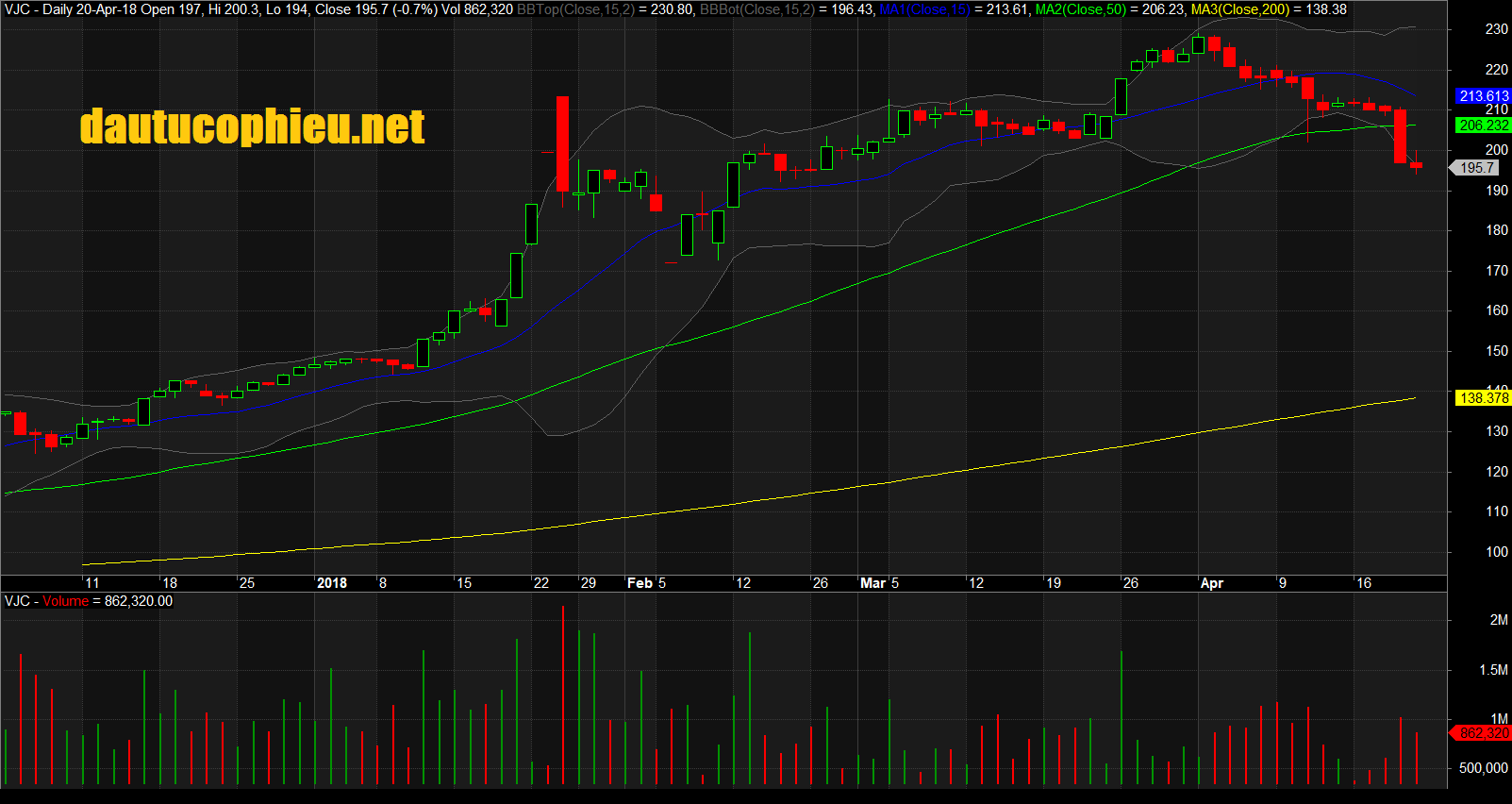Click the 2018 year marker on date axis

point(332,583)
